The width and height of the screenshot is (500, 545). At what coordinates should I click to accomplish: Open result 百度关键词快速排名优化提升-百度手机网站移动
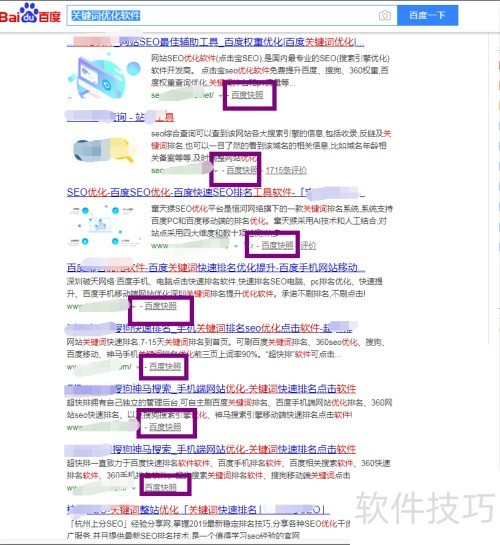pyautogui.click(x=215, y=268)
